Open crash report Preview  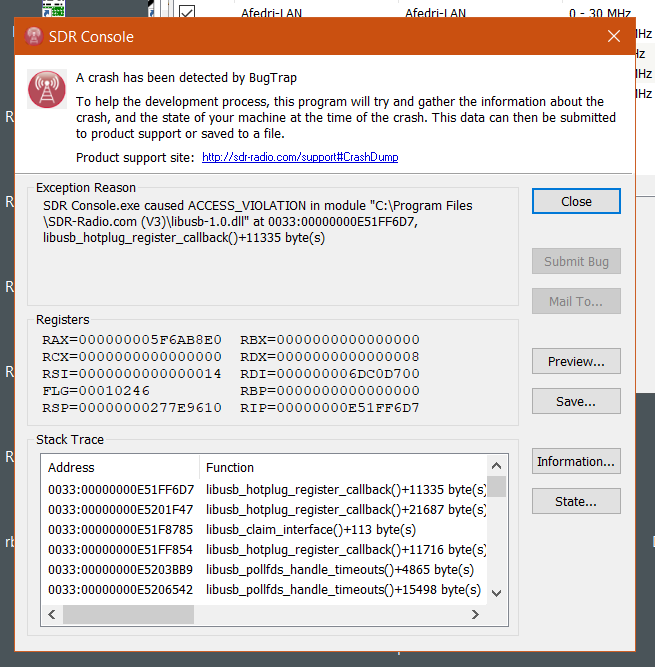click(x=576, y=361)
